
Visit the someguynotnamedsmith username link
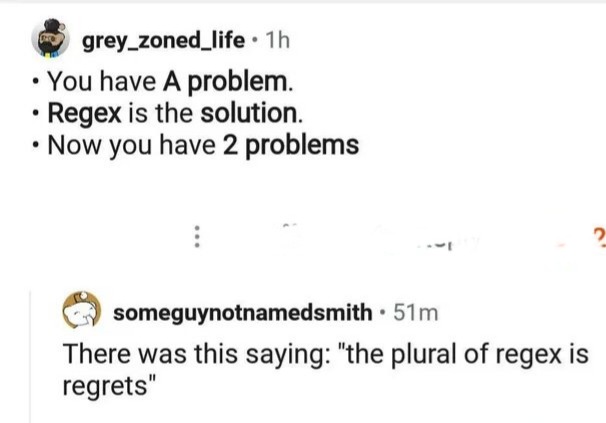click(242, 312)
